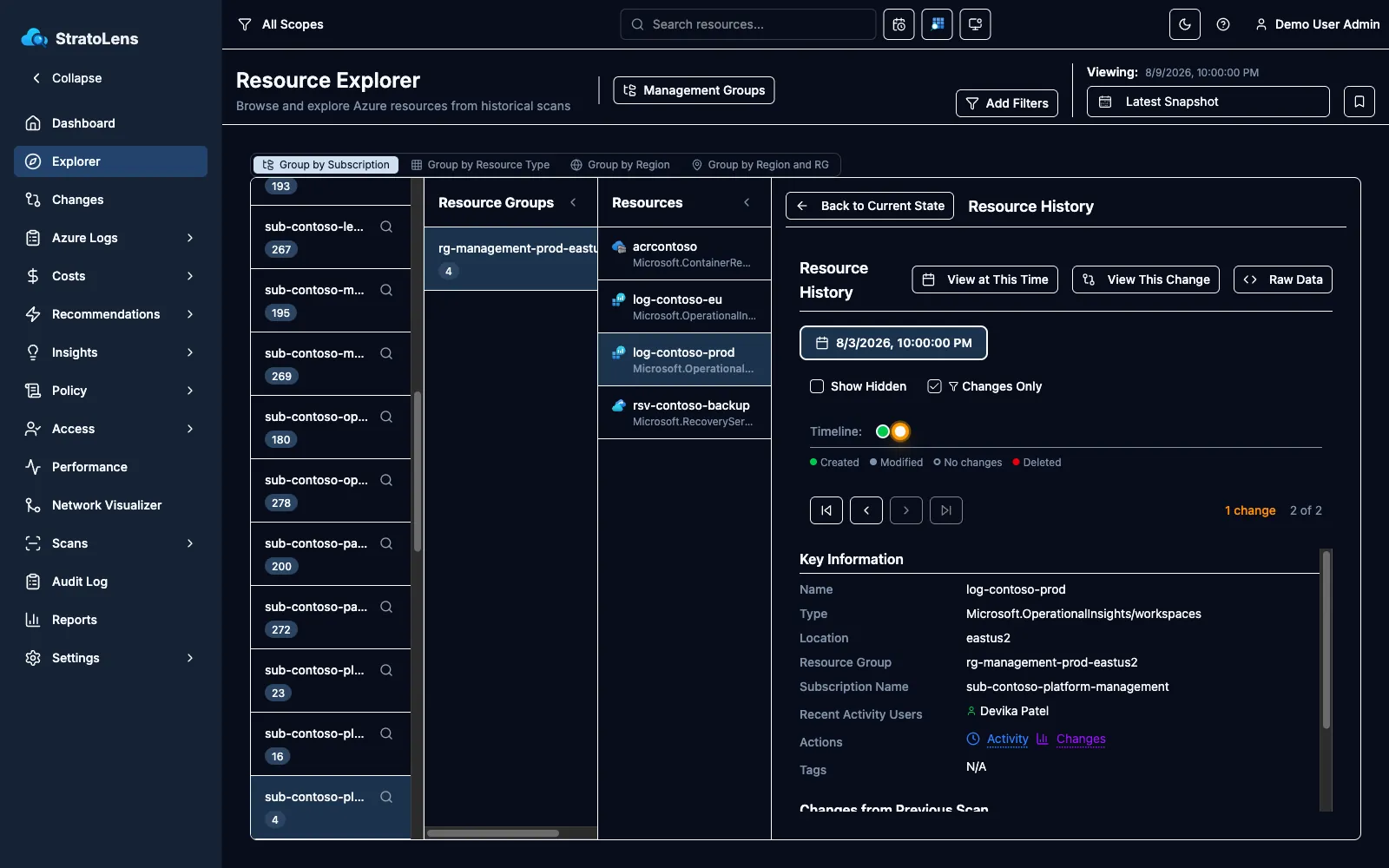Toggle dark mode moon icon

point(1184,24)
